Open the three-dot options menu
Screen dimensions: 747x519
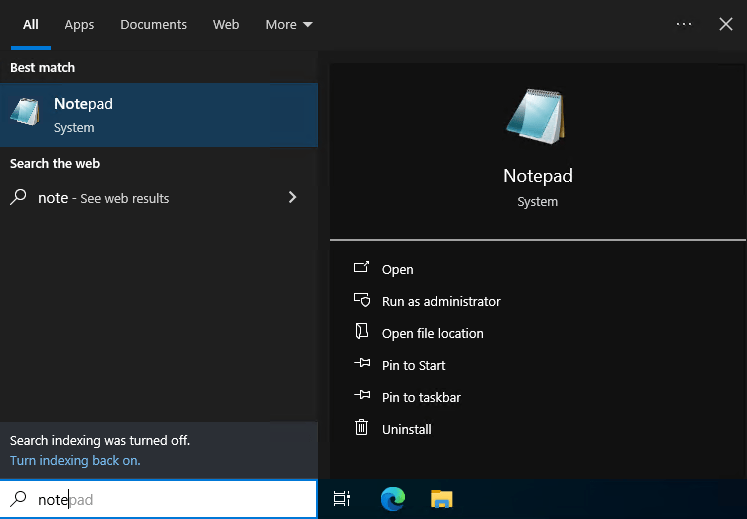[684, 24]
